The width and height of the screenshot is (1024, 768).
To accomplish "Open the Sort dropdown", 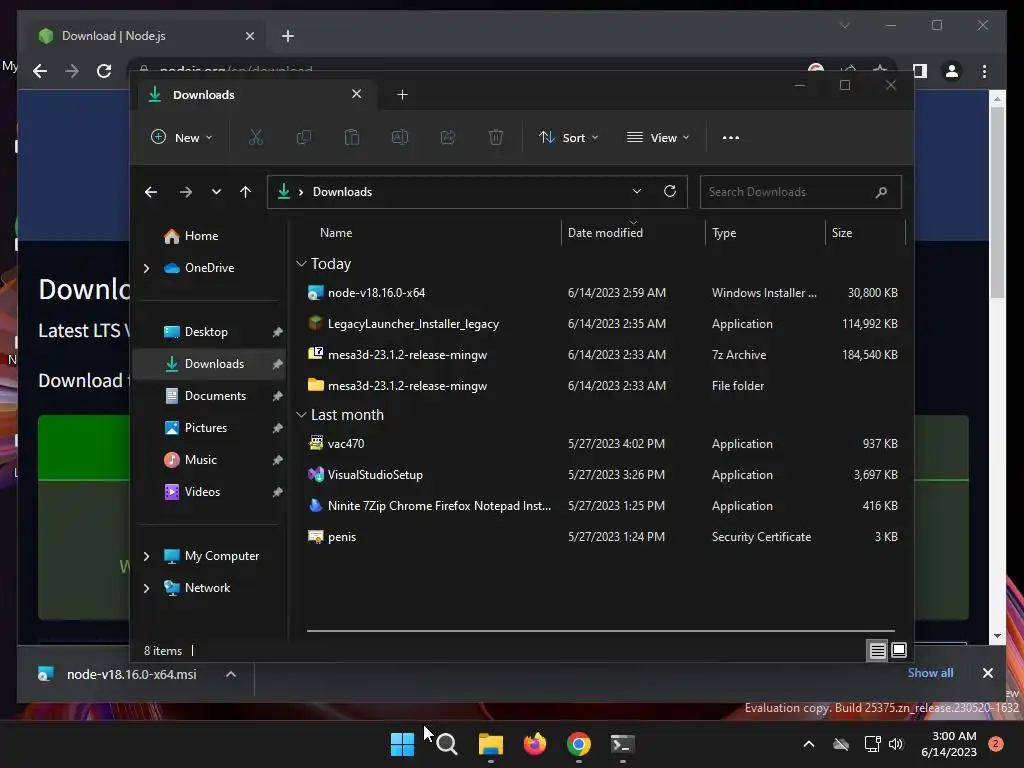I will (x=568, y=138).
